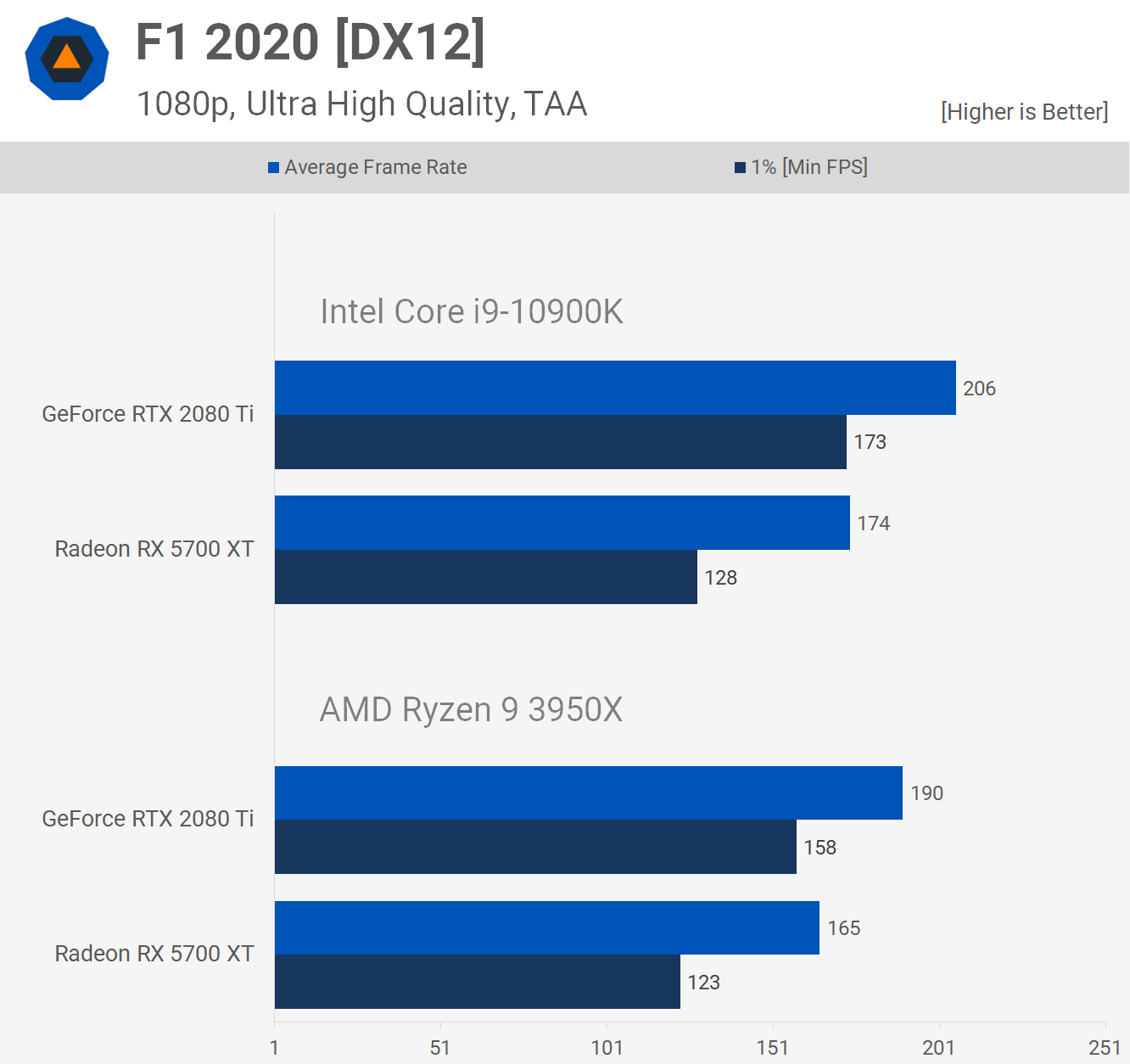Click the 1080p, Ultra High Quality, TAA subtitle

tap(361, 104)
